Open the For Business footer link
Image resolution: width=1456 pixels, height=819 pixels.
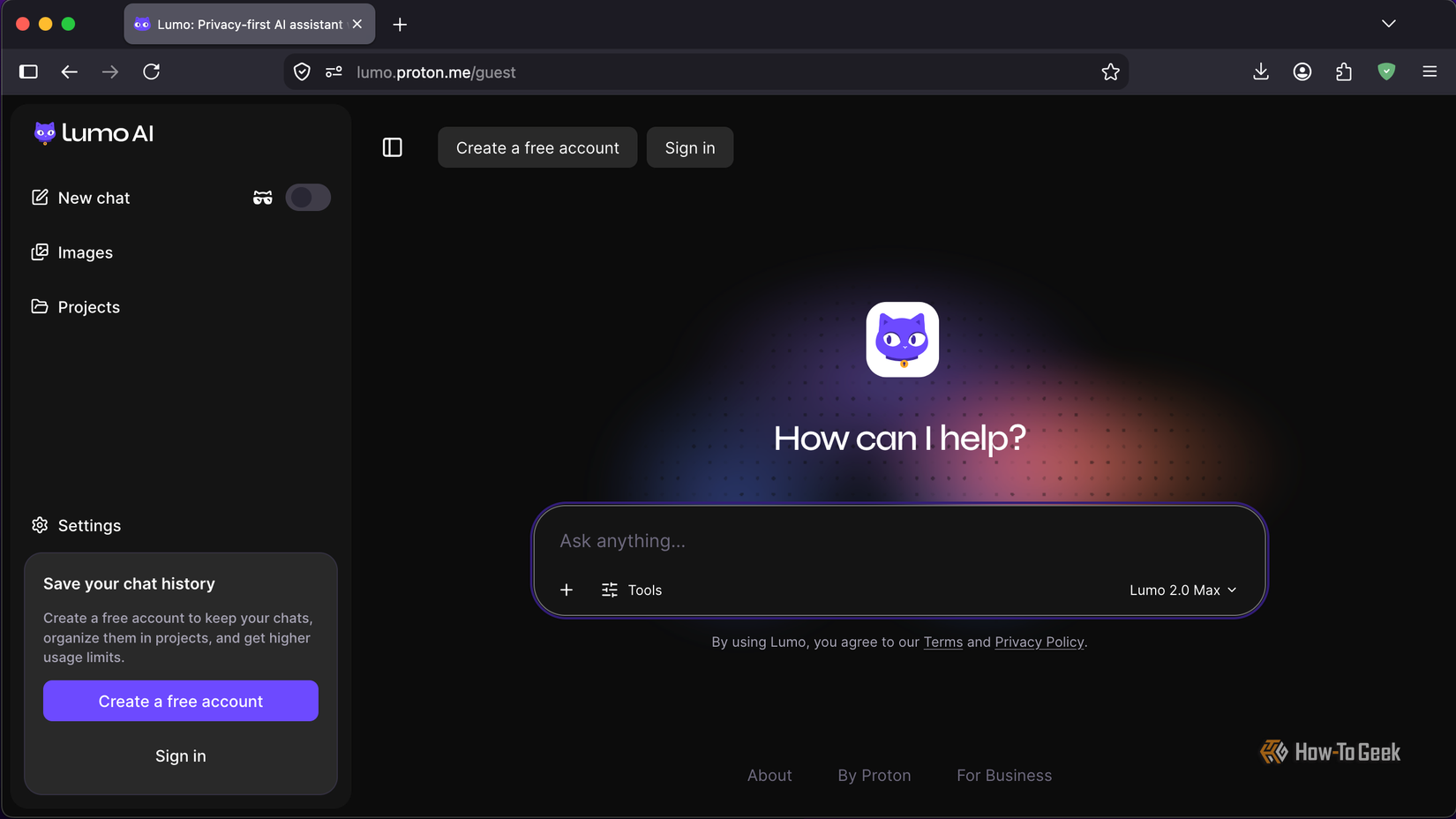[x=1004, y=775]
